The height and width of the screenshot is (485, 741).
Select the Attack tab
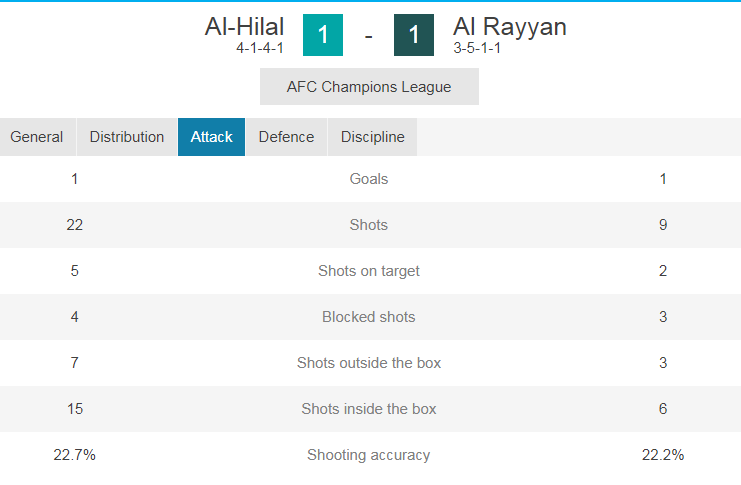click(x=211, y=137)
